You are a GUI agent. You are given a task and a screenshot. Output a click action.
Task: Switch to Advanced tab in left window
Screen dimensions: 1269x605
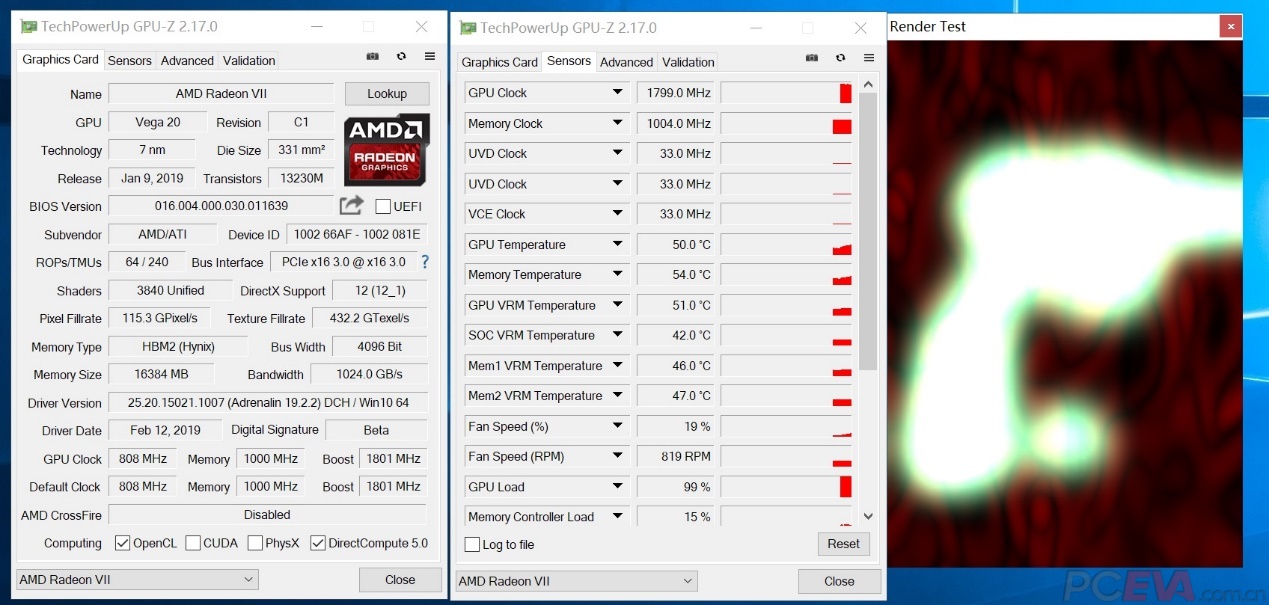point(187,60)
